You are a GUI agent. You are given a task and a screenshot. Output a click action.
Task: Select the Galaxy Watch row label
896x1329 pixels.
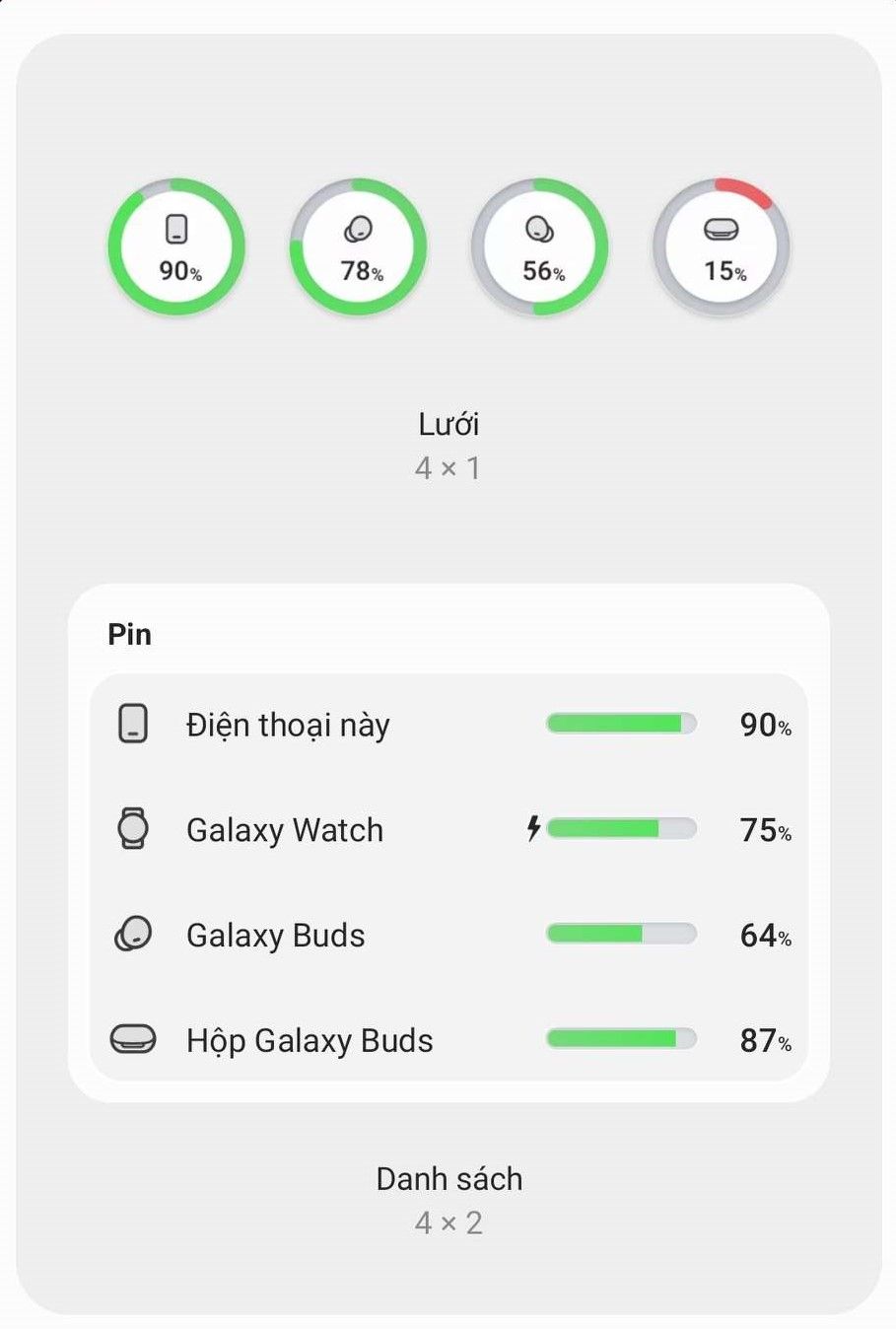click(x=285, y=830)
